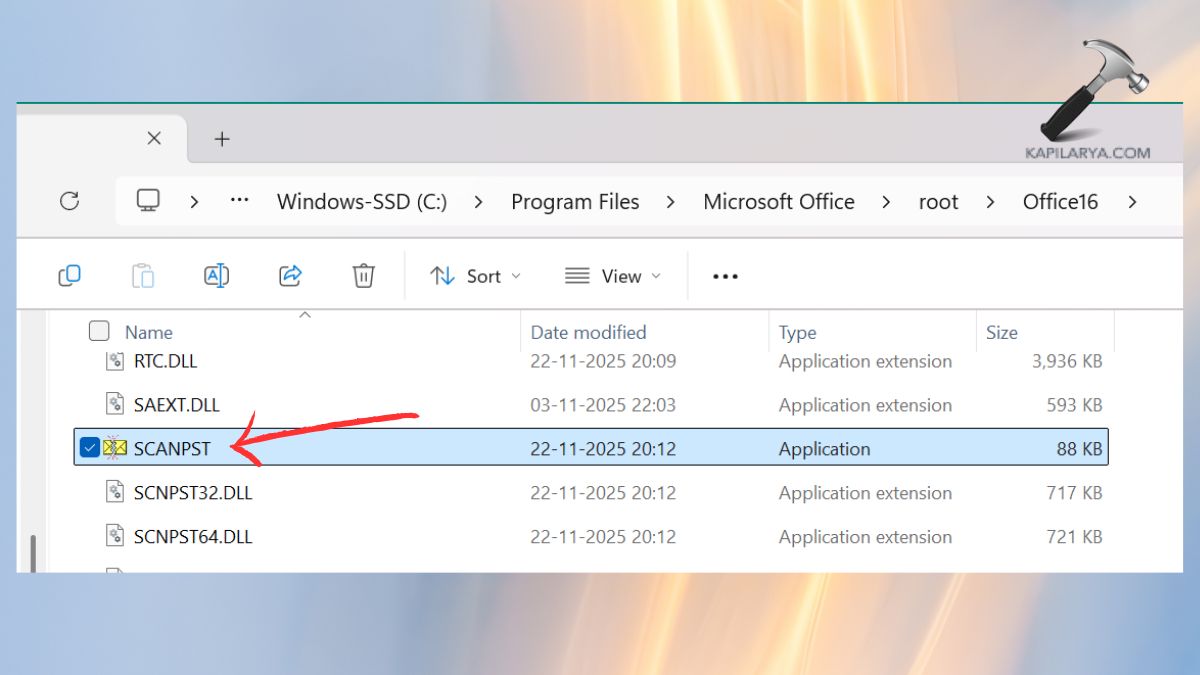Sort by Date modified column header
The width and height of the screenshot is (1200, 675).
588,332
